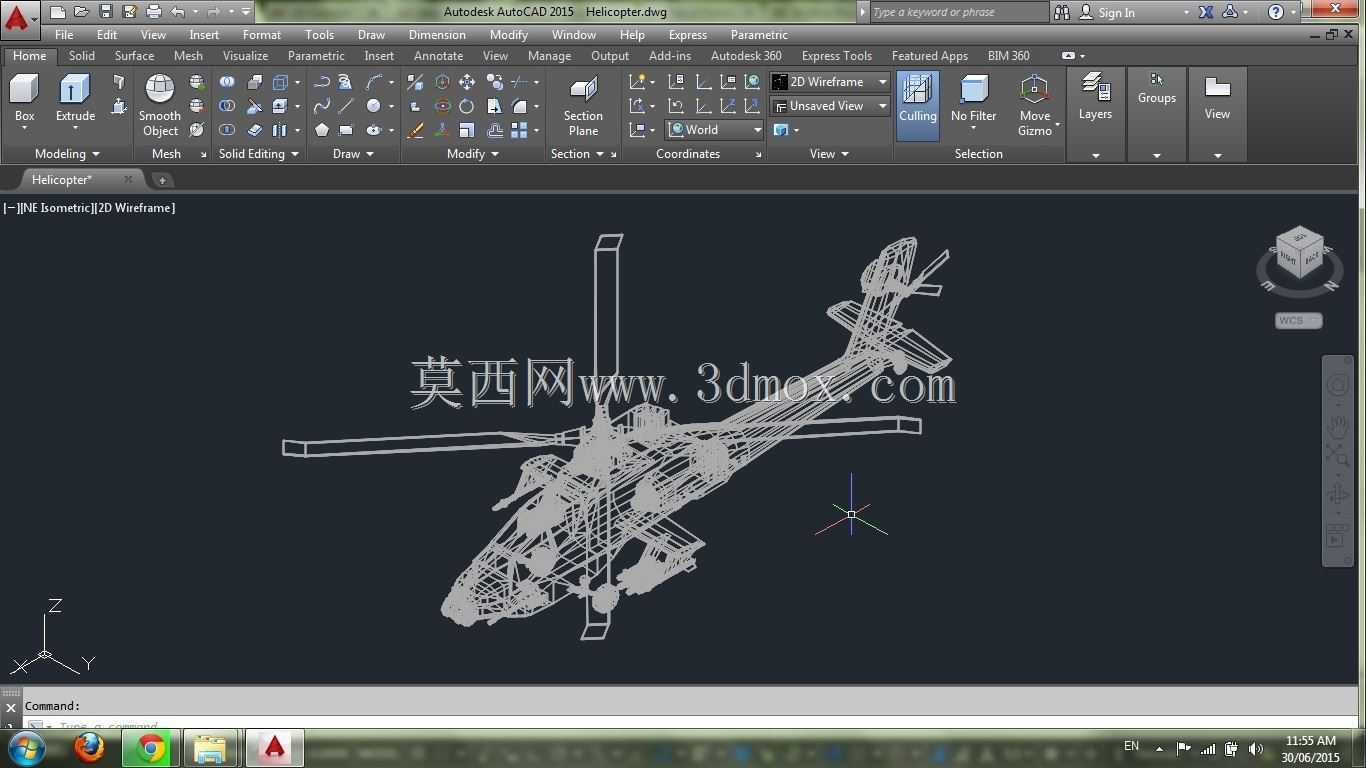1366x768 pixels.
Task: Toggle the Culling selection option
Action: pos(917,105)
